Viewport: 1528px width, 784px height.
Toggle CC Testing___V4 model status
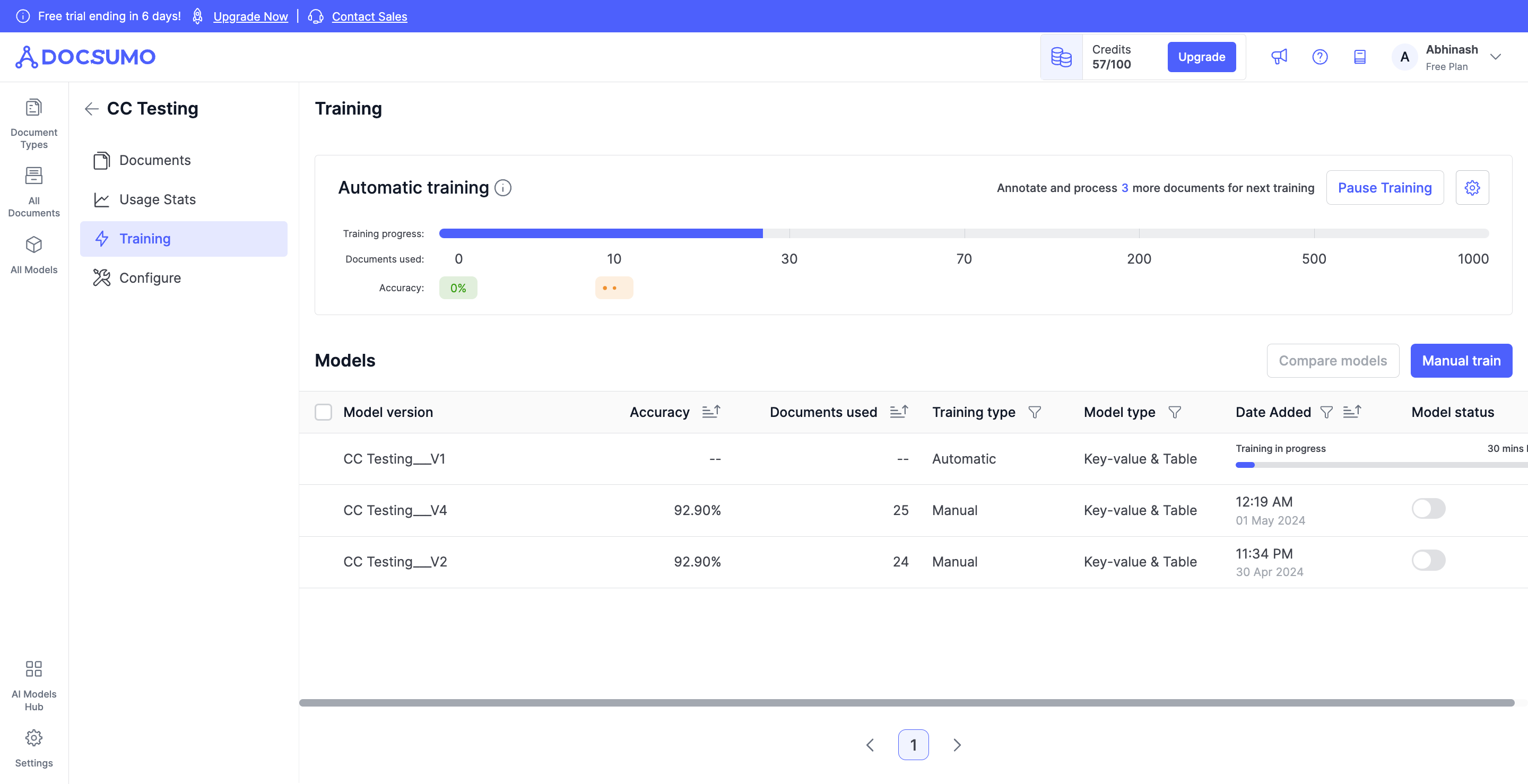[1428, 509]
